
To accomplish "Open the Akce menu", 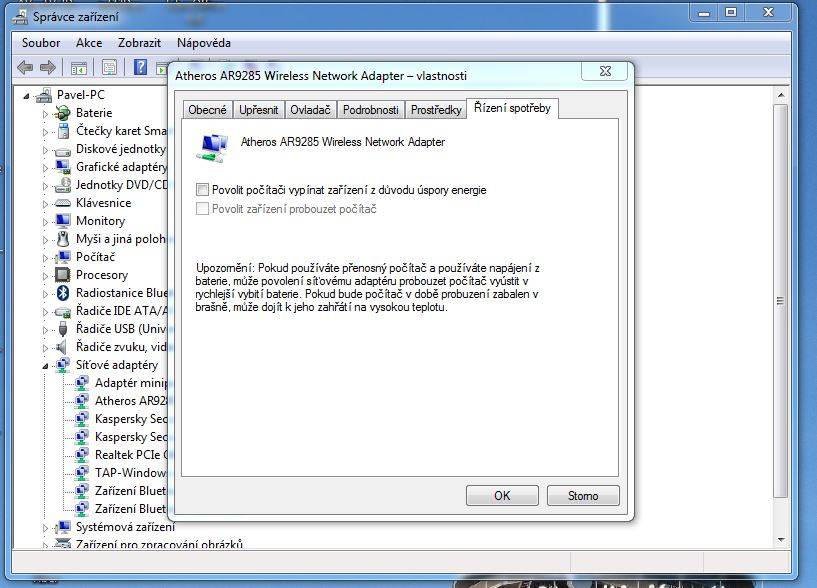I will (x=89, y=43).
